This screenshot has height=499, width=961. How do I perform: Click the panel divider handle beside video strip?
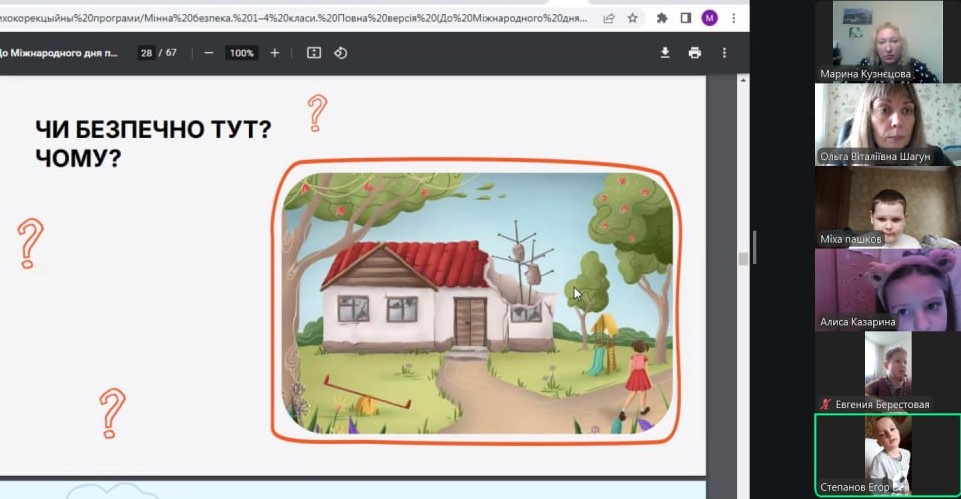(754, 246)
